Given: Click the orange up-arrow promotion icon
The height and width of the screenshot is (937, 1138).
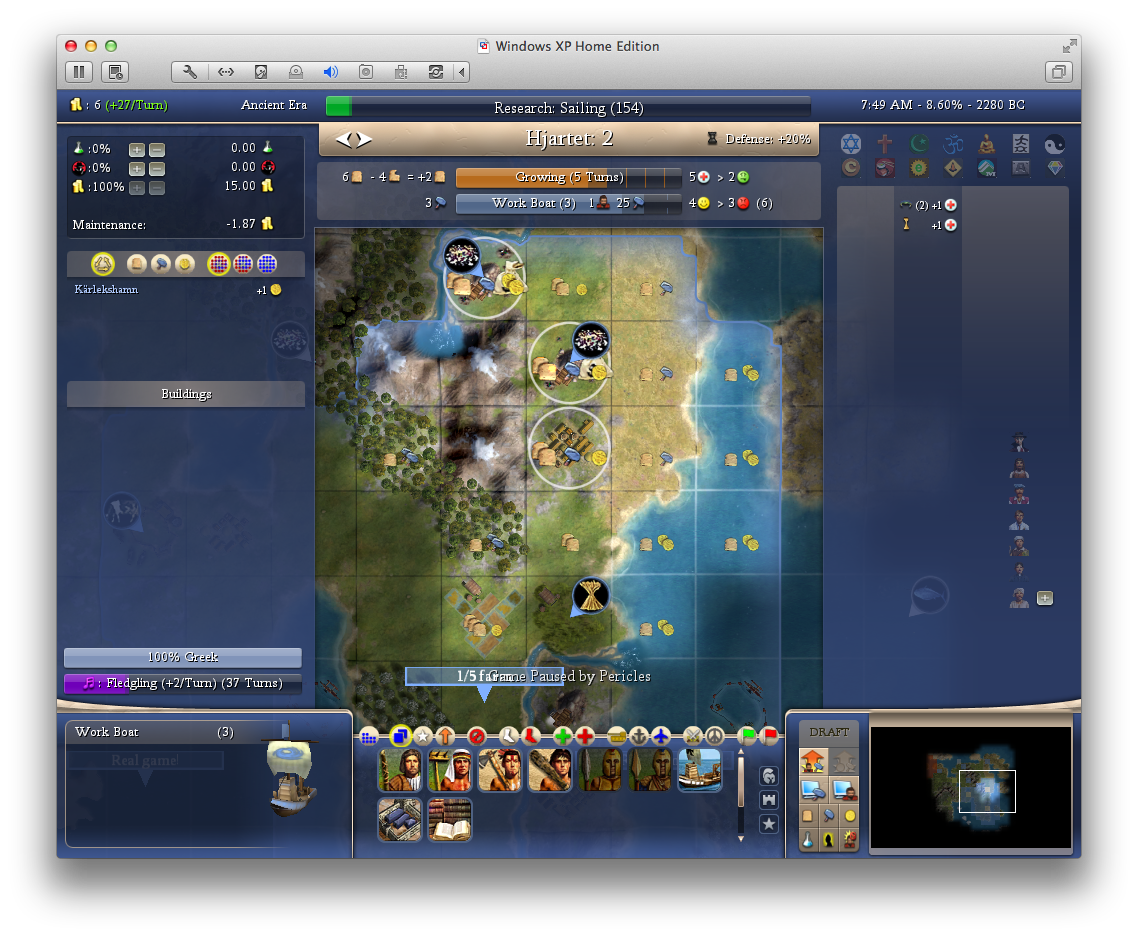Looking at the screenshot, I should click(x=446, y=736).
